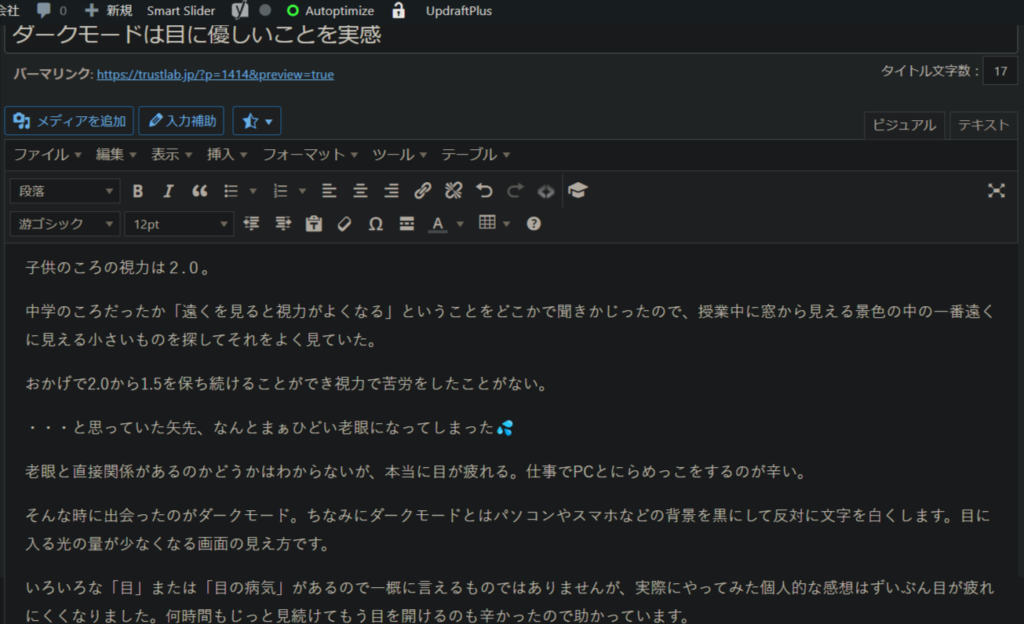Open the 段落 paragraph format dropdown
1024x624 pixels.
65,191
